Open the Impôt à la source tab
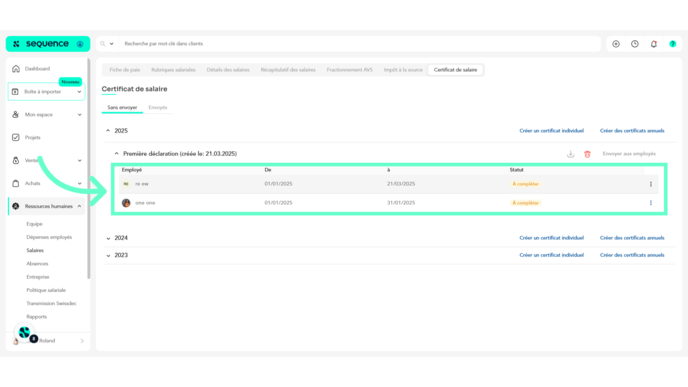 click(403, 70)
